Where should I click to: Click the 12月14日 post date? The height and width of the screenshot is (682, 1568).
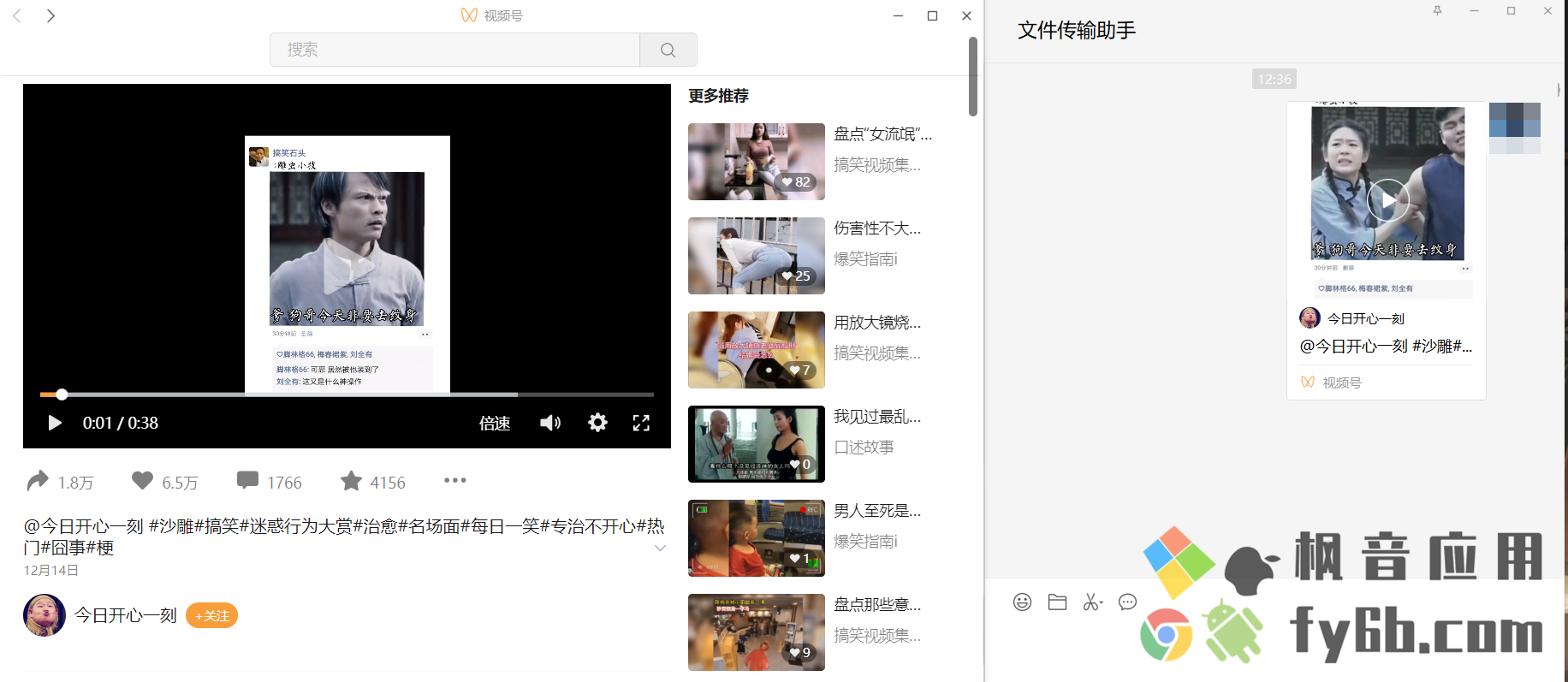pos(51,571)
